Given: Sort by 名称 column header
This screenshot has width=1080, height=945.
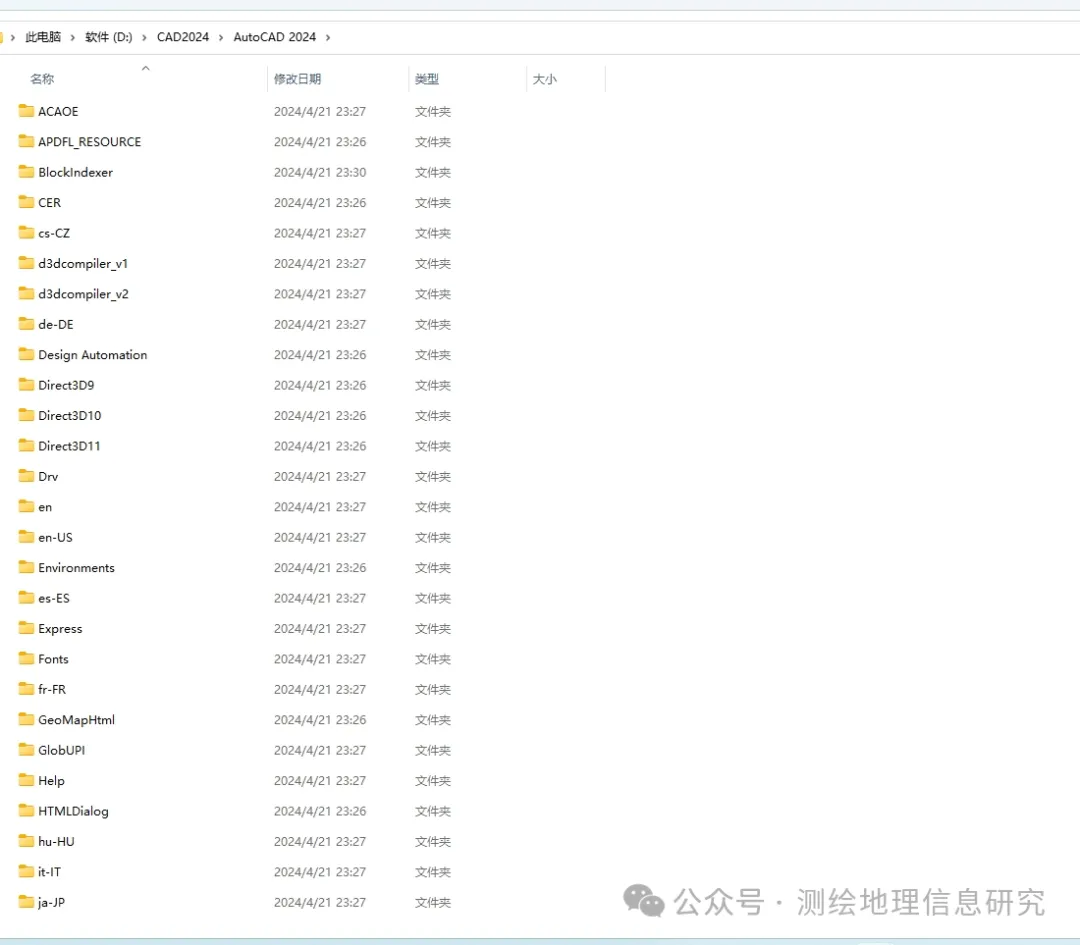Looking at the screenshot, I should (42, 79).
